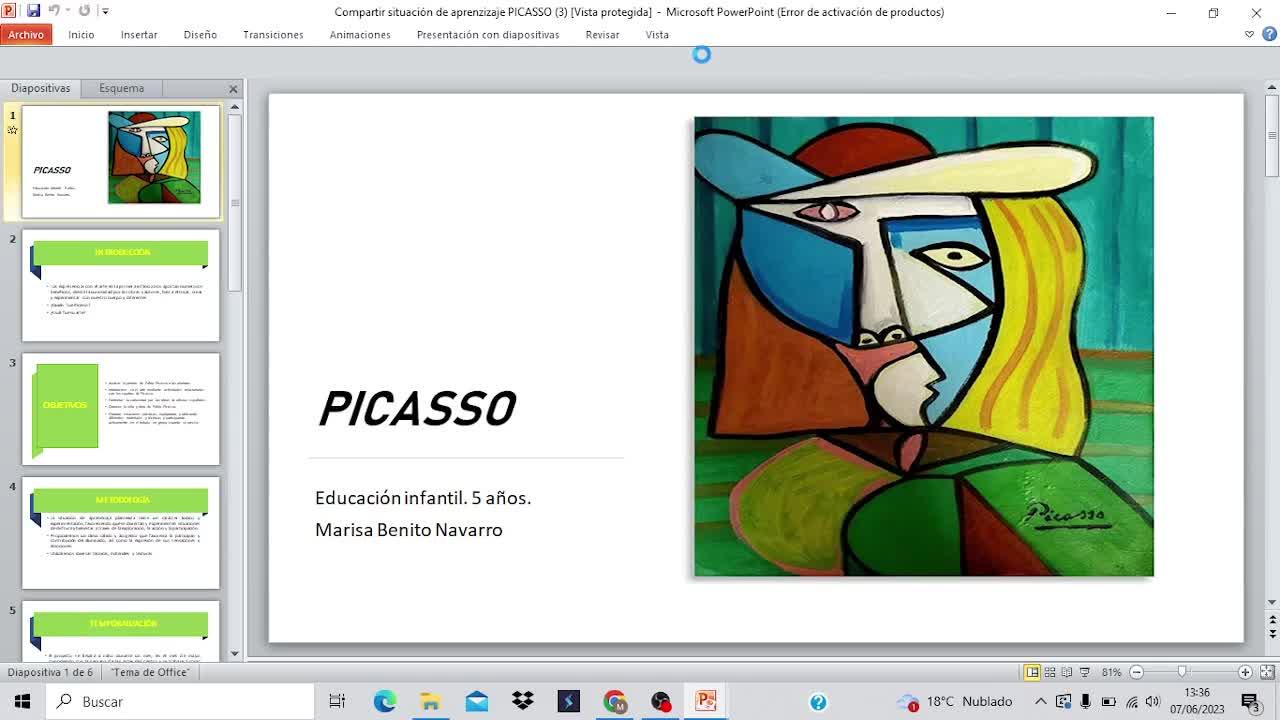The image size is (1280, 720).
Task: Click the zoom in plus button
Action: (1245, 672)
